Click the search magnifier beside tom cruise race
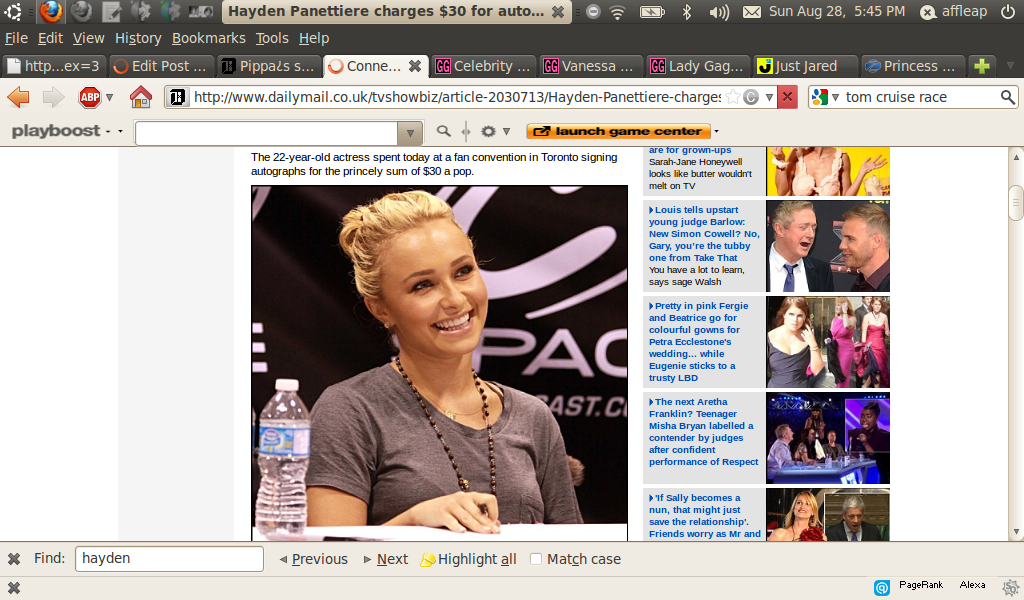This screenshot has width=1024, height=600. pos(1008,97)
